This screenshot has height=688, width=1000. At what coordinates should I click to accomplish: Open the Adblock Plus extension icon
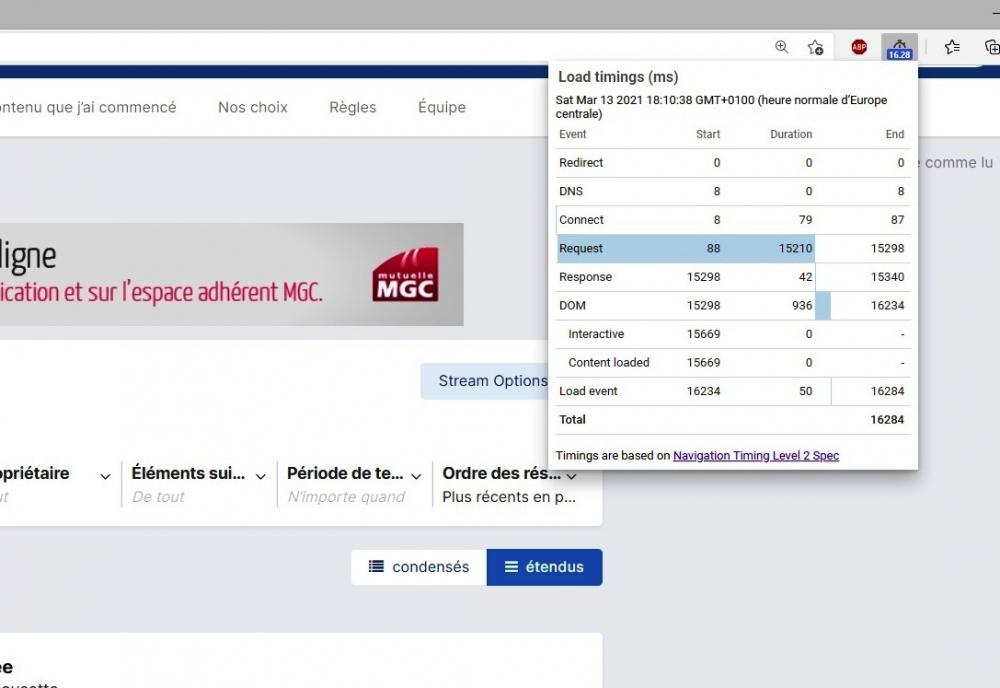[859, 47]
